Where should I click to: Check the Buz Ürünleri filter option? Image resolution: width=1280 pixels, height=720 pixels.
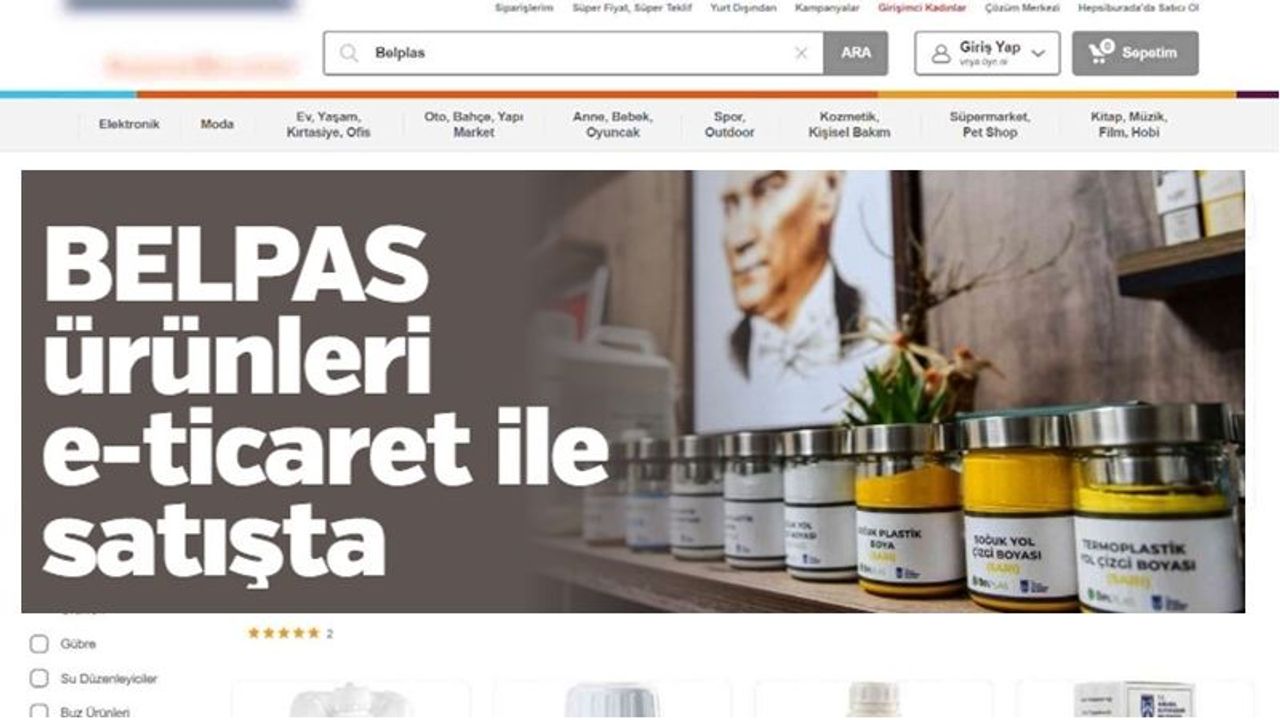point(39,711)
